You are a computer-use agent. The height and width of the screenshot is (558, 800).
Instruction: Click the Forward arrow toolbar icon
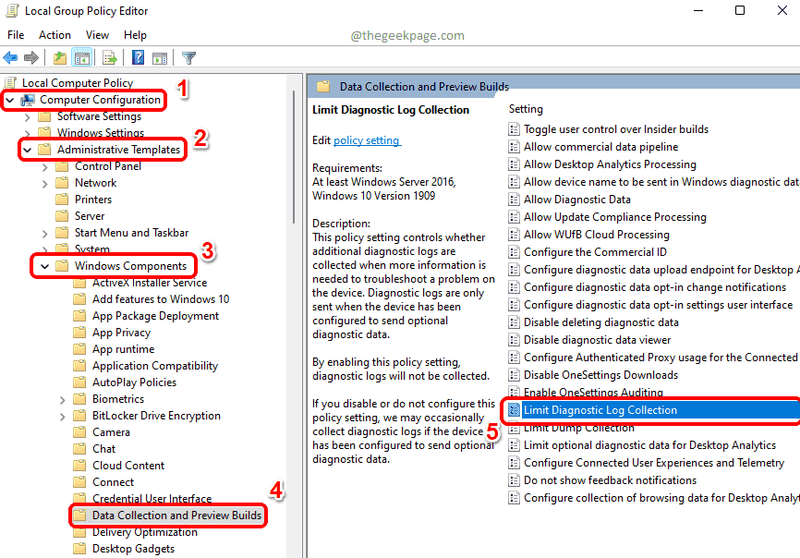(31, 58)
